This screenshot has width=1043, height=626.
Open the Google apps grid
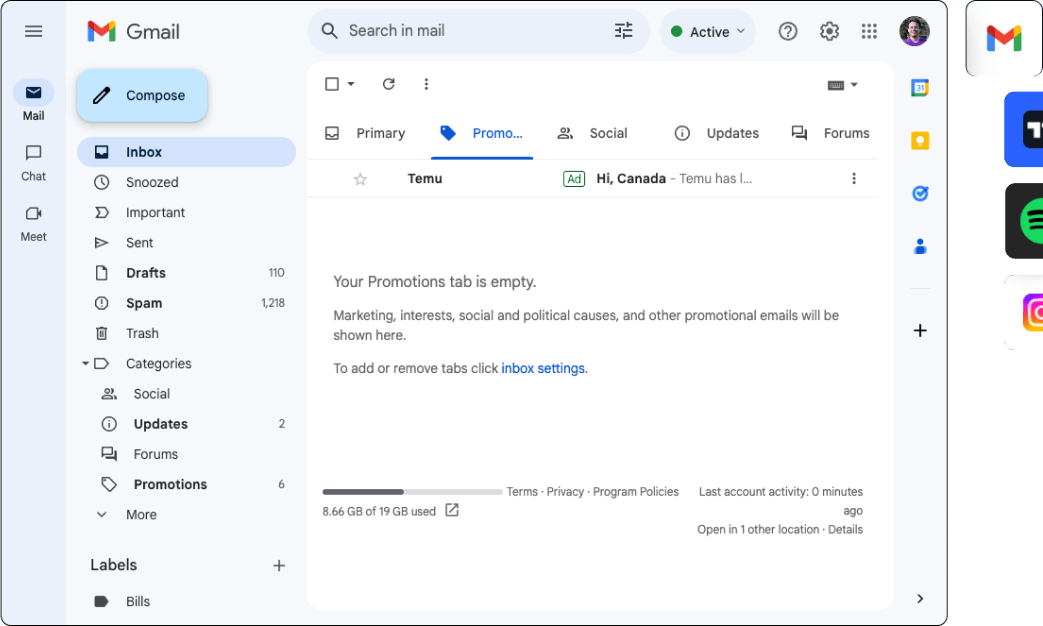click(x=869, y=31)
